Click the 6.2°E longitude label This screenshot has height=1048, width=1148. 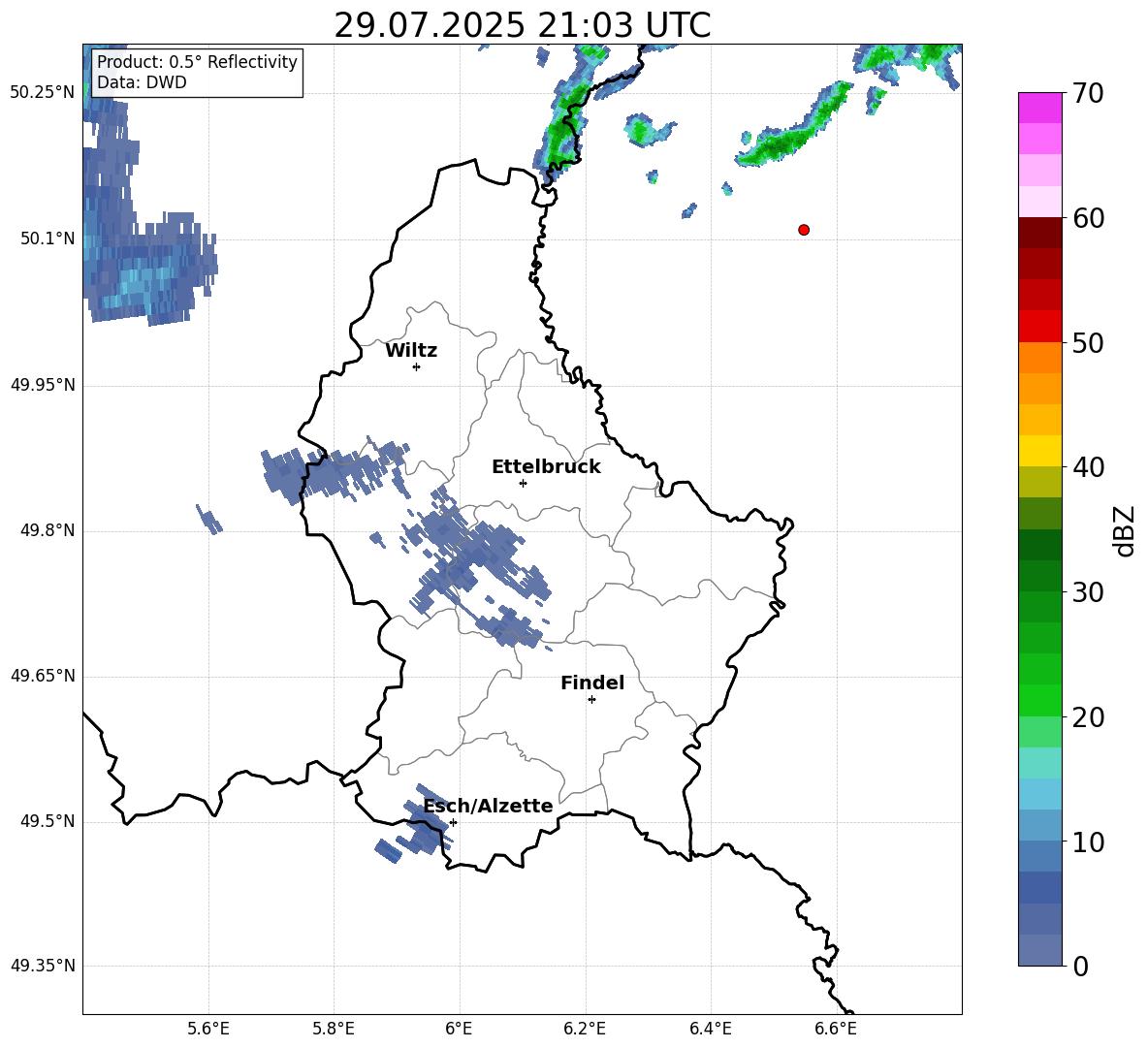(585, 1029)
